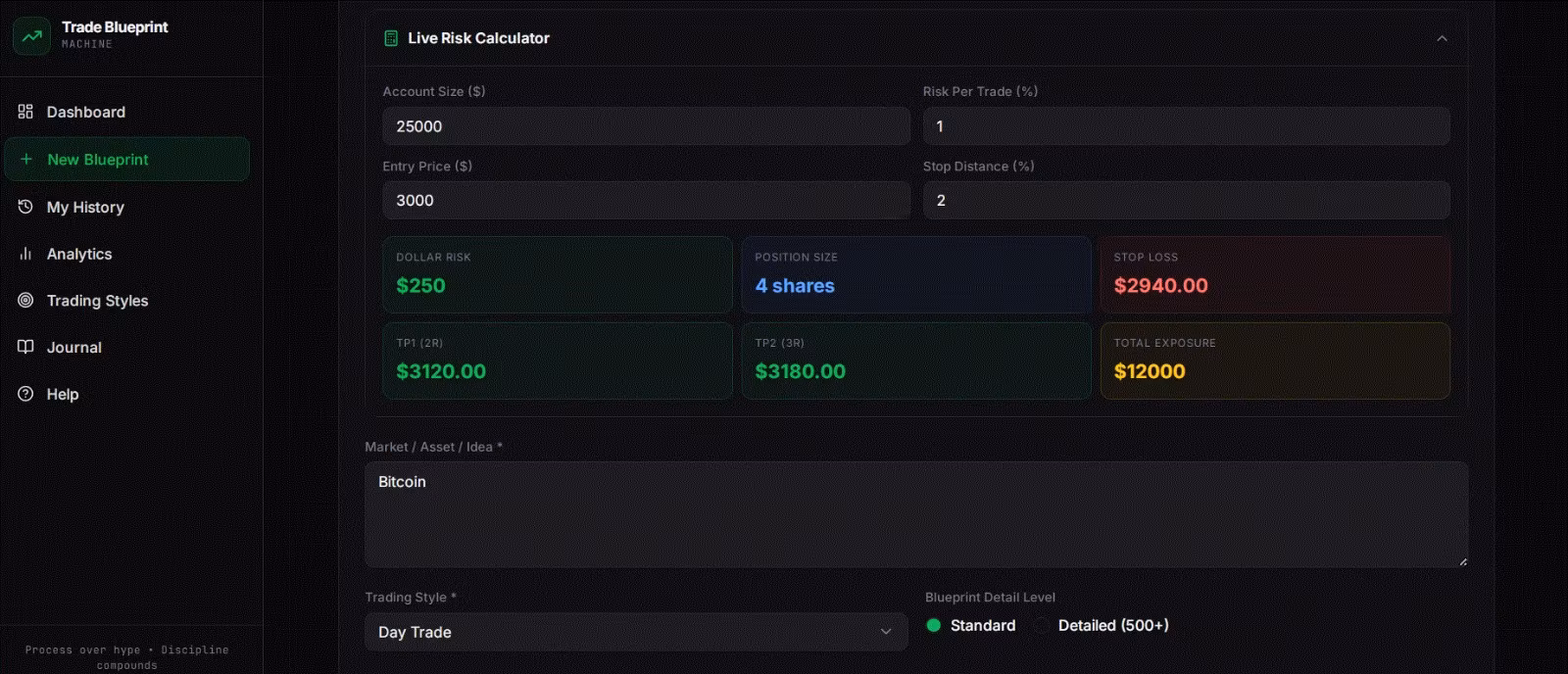The width and height of the screenshot is (1568, 674).
Task: Open the Trading Style dropdown
Action: (x=636, y=632)
